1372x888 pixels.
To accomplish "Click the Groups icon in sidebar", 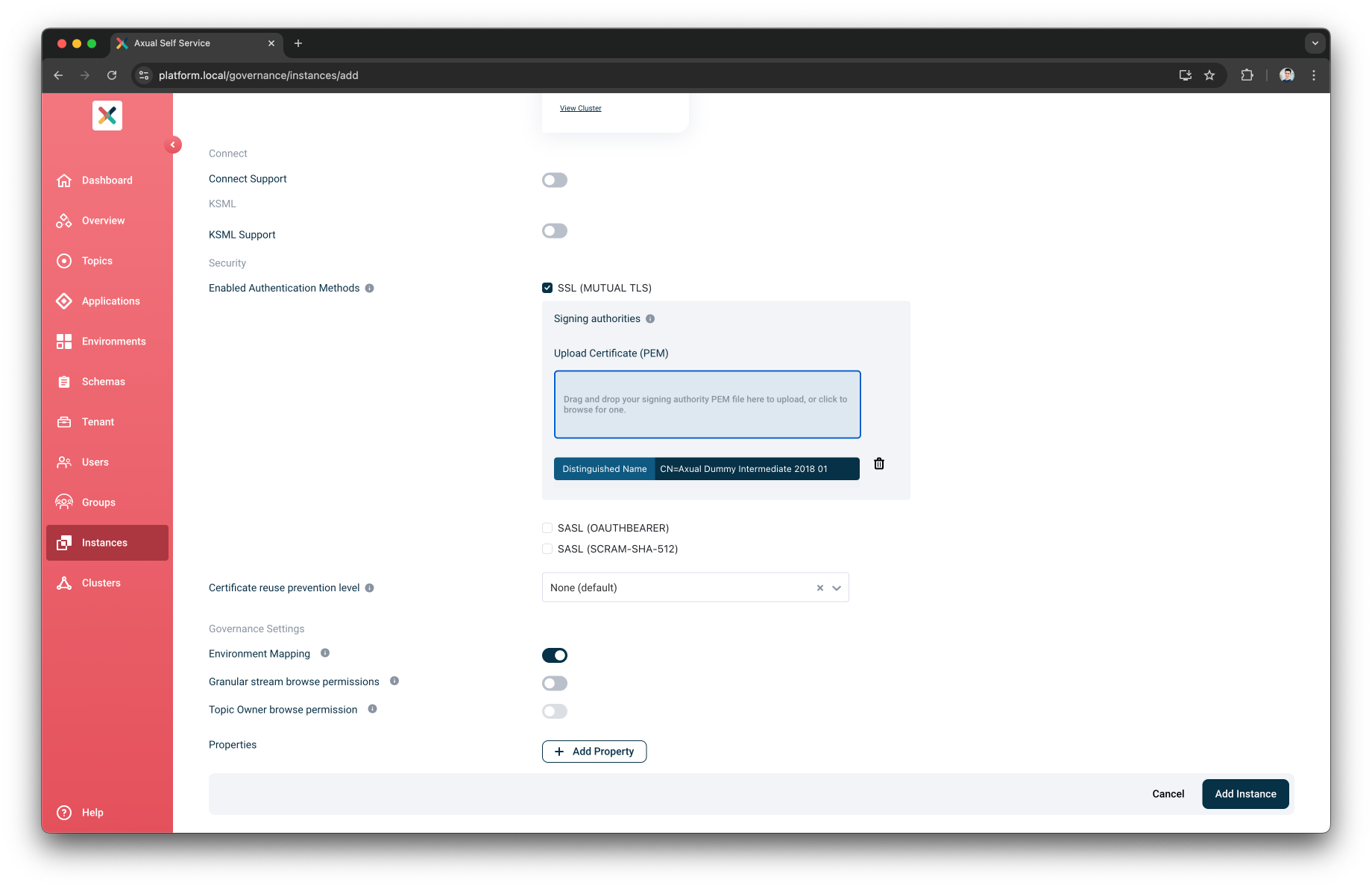I will (64, 503).
